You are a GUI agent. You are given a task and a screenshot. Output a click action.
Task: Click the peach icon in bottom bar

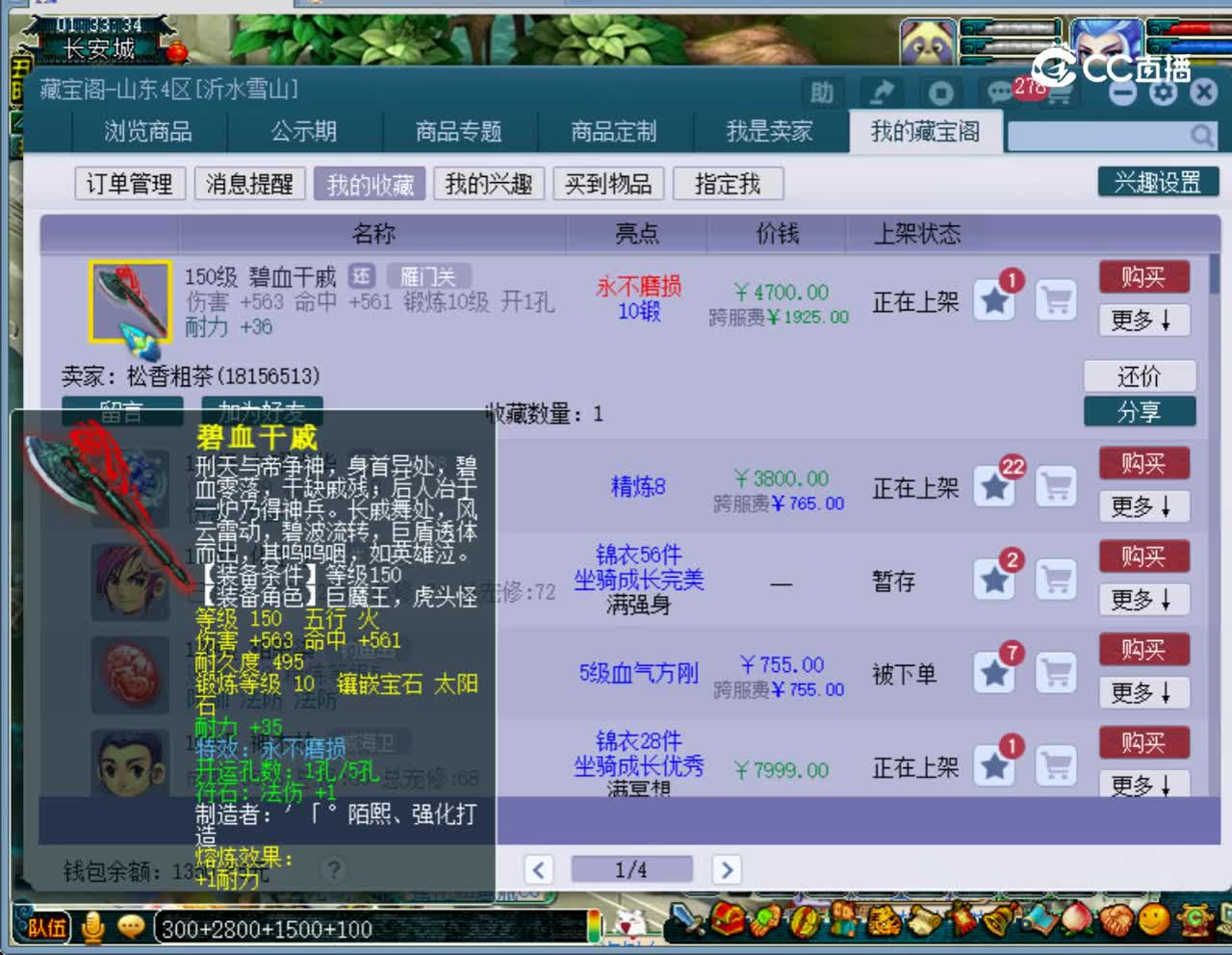[1078, 919]
